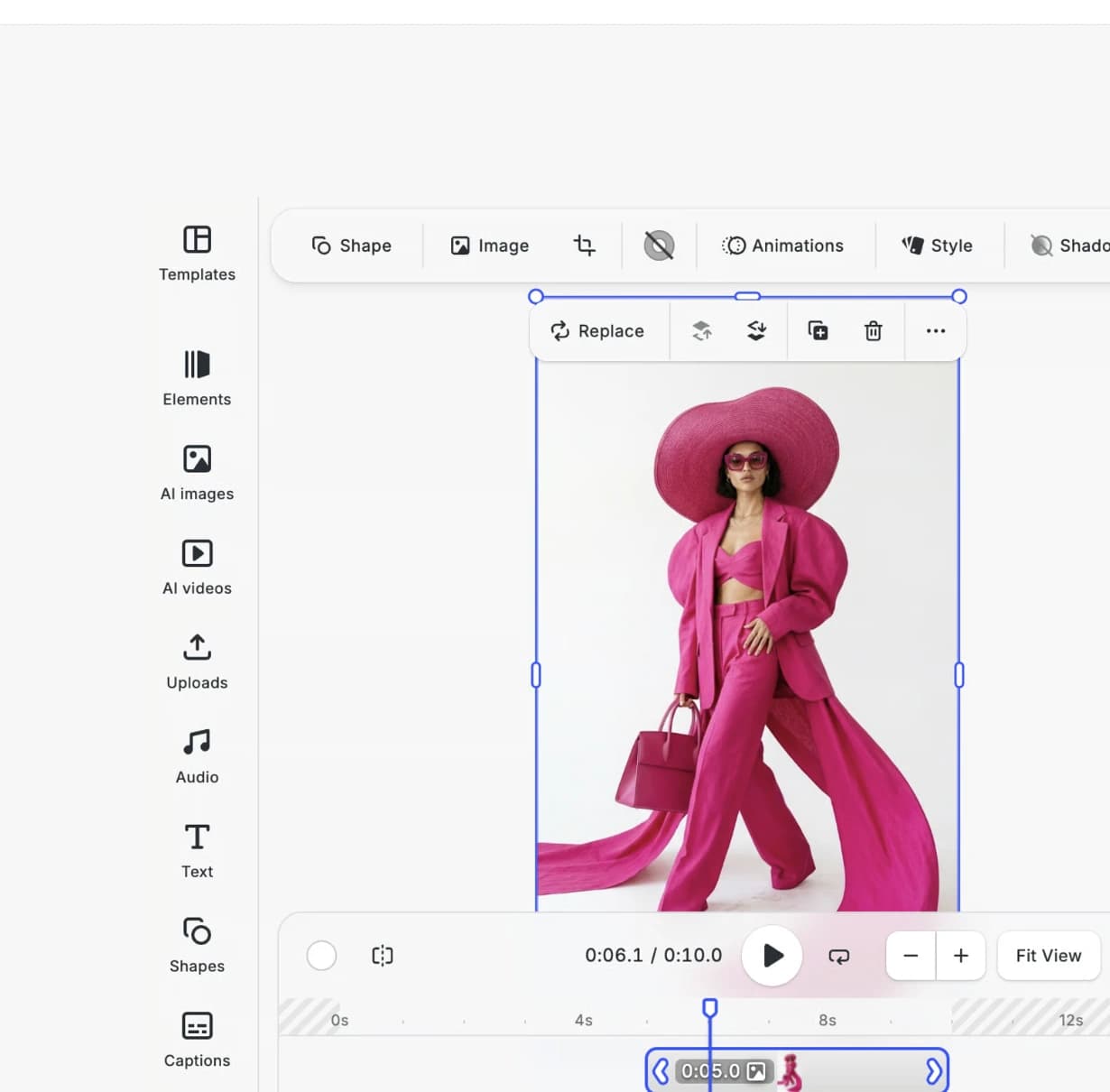
Task: Click the 0s mark on timeline ruler
Action: 339,1020
